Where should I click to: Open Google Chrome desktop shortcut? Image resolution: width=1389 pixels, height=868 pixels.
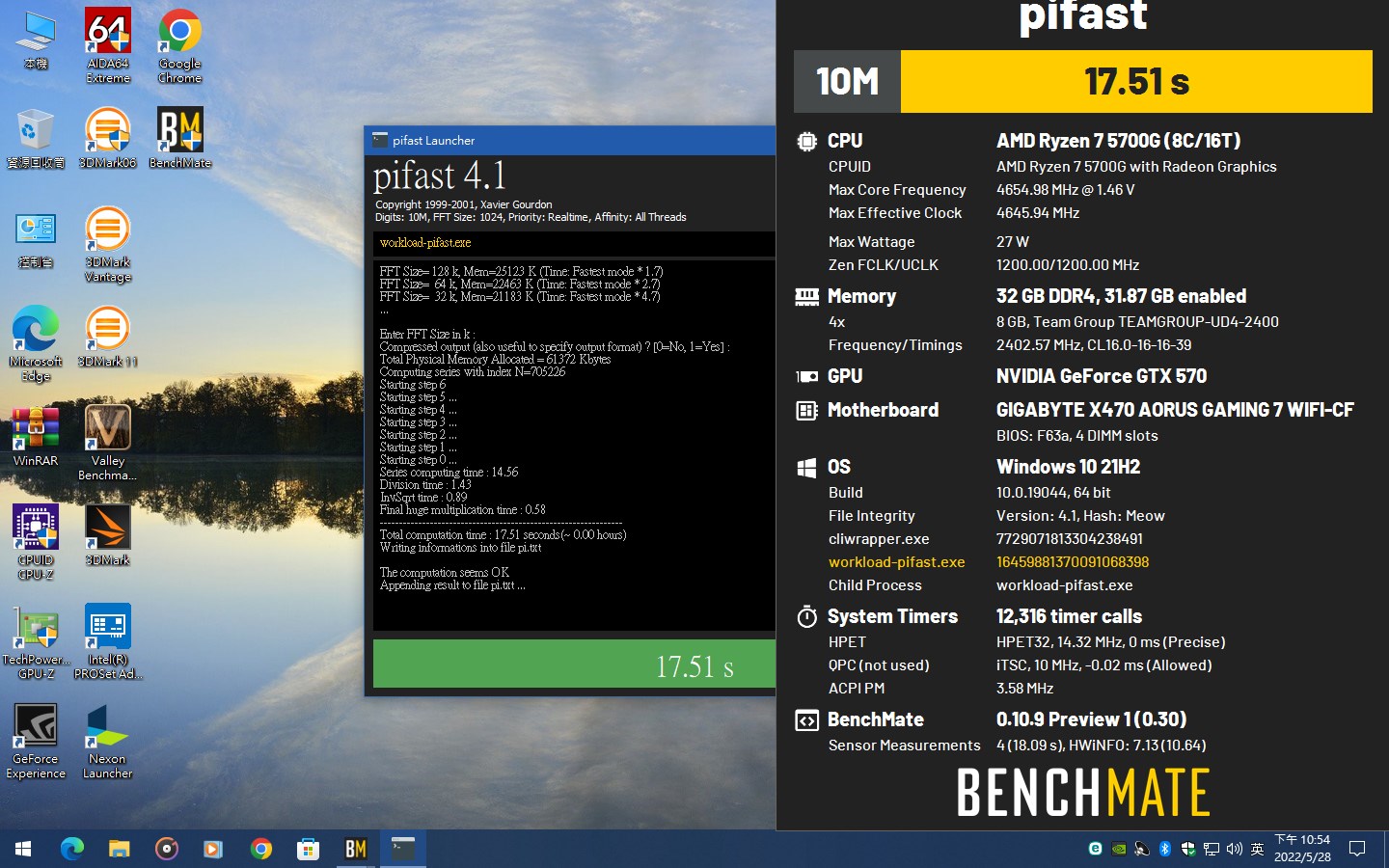click(x=180, y=45)
